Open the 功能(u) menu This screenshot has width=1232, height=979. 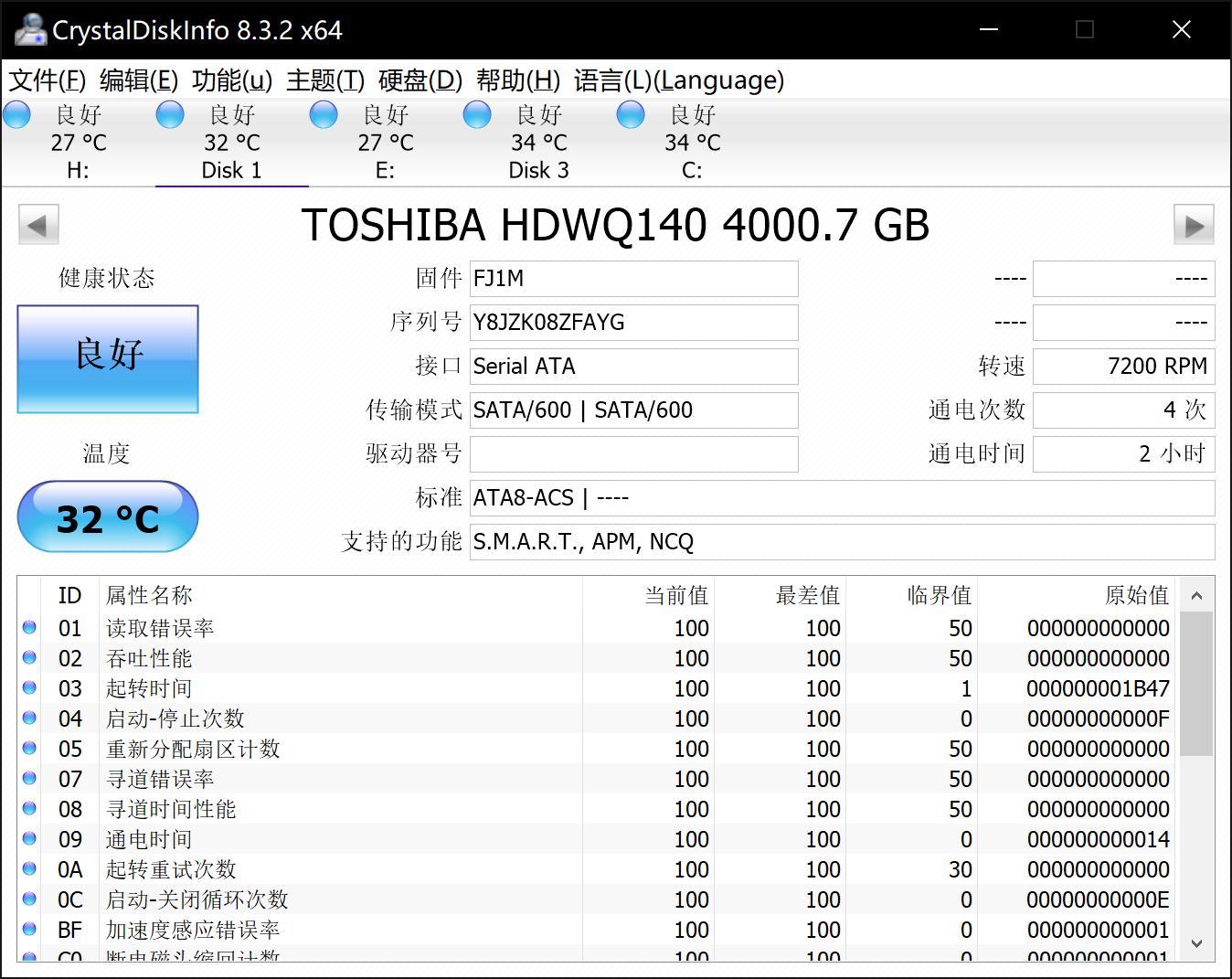[x=231, y=80]
